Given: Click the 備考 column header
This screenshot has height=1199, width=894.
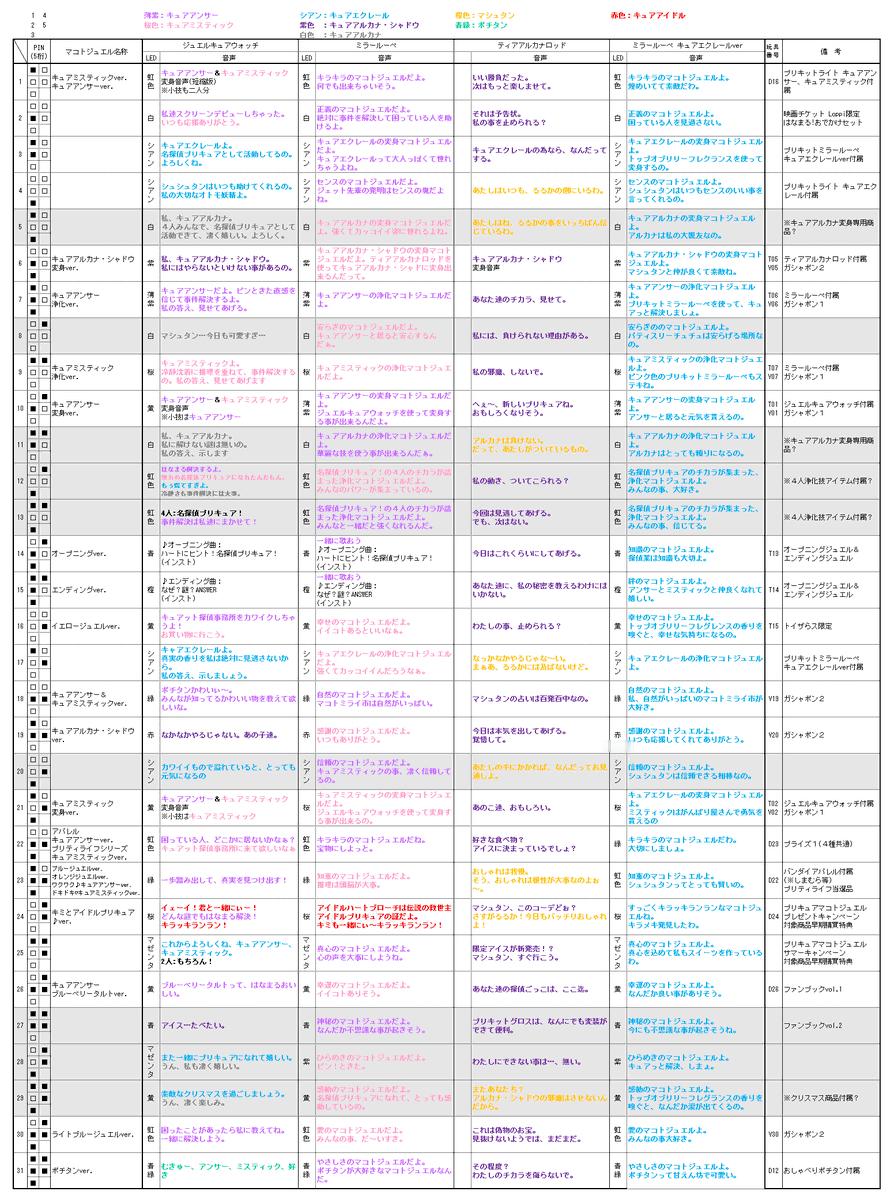Looking at the screenshot, I should 831,52.
